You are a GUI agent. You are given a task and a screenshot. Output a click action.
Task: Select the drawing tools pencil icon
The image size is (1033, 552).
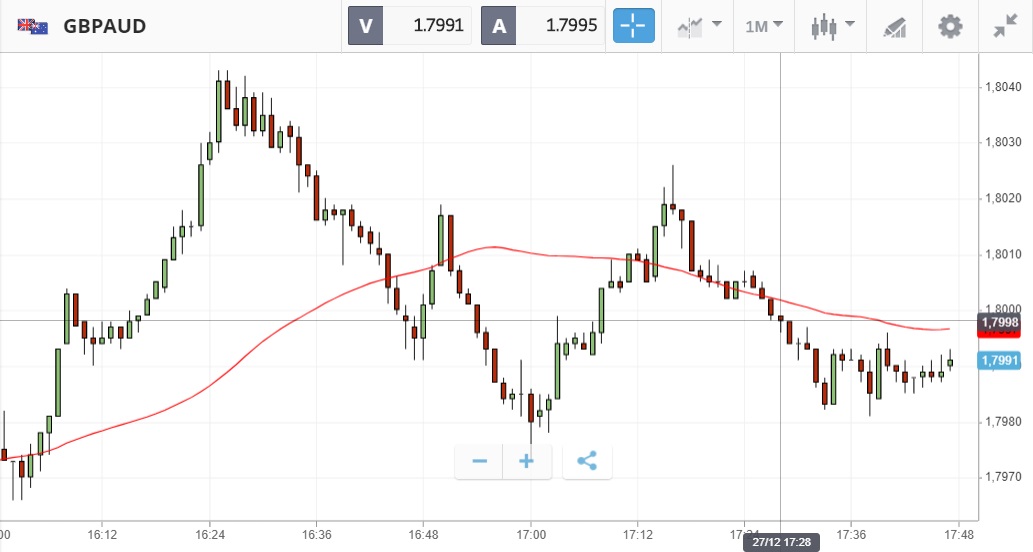[894, 27]
